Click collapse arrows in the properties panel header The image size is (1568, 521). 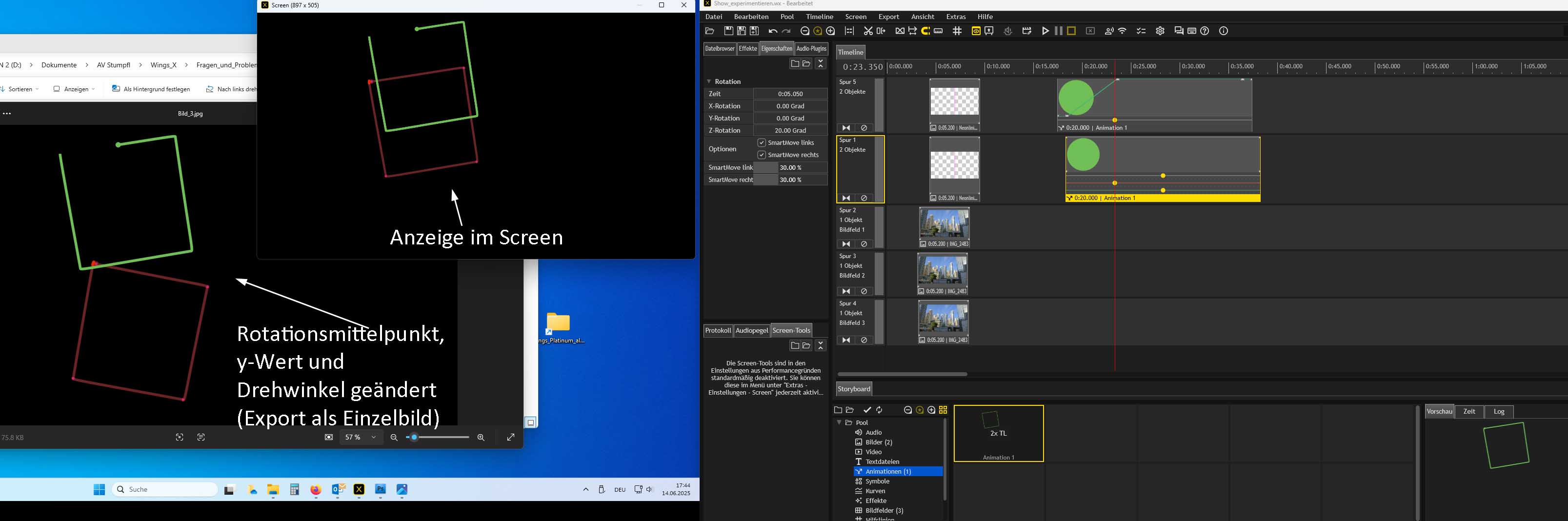tap(821, 63)
